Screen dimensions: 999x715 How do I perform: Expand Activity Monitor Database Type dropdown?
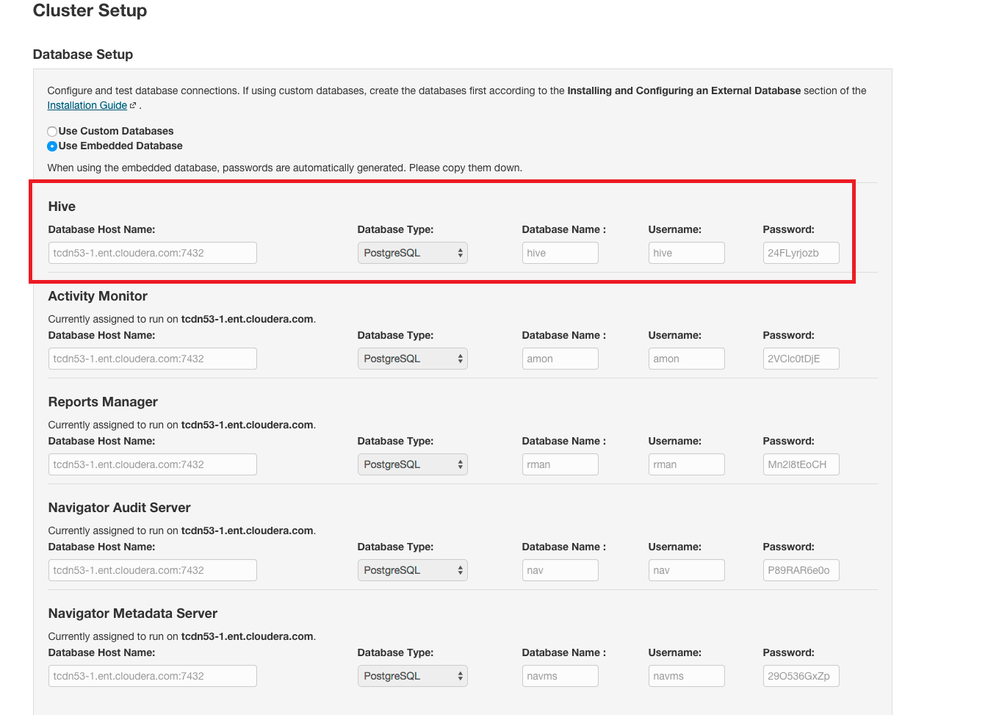pos(412,359)
